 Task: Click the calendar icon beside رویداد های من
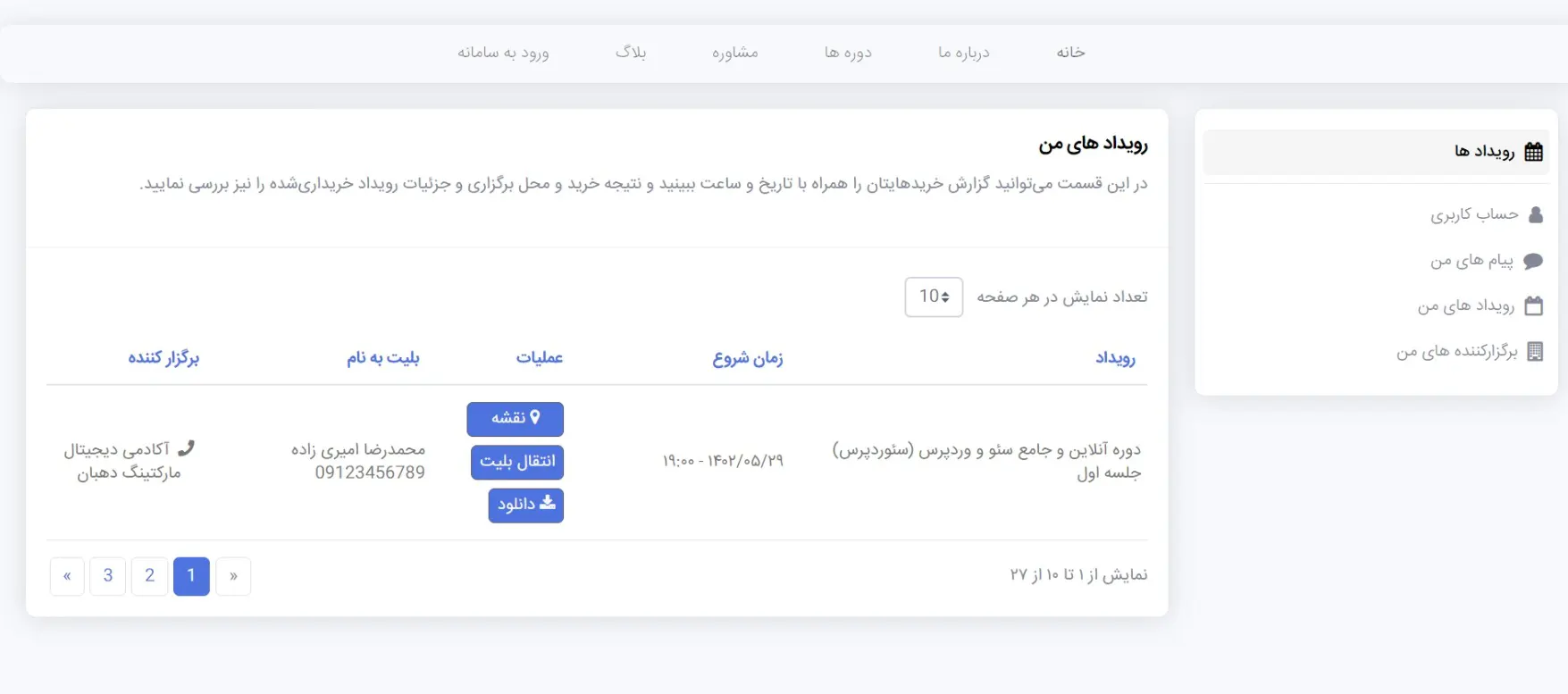coord(1533,306)
